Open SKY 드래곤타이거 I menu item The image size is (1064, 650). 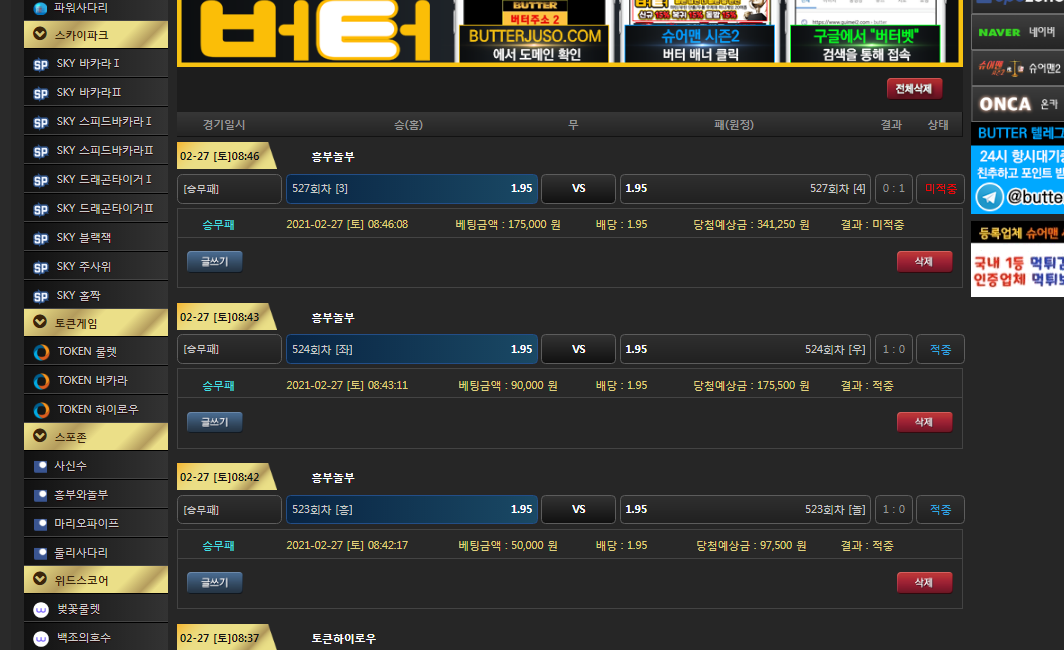103,180
